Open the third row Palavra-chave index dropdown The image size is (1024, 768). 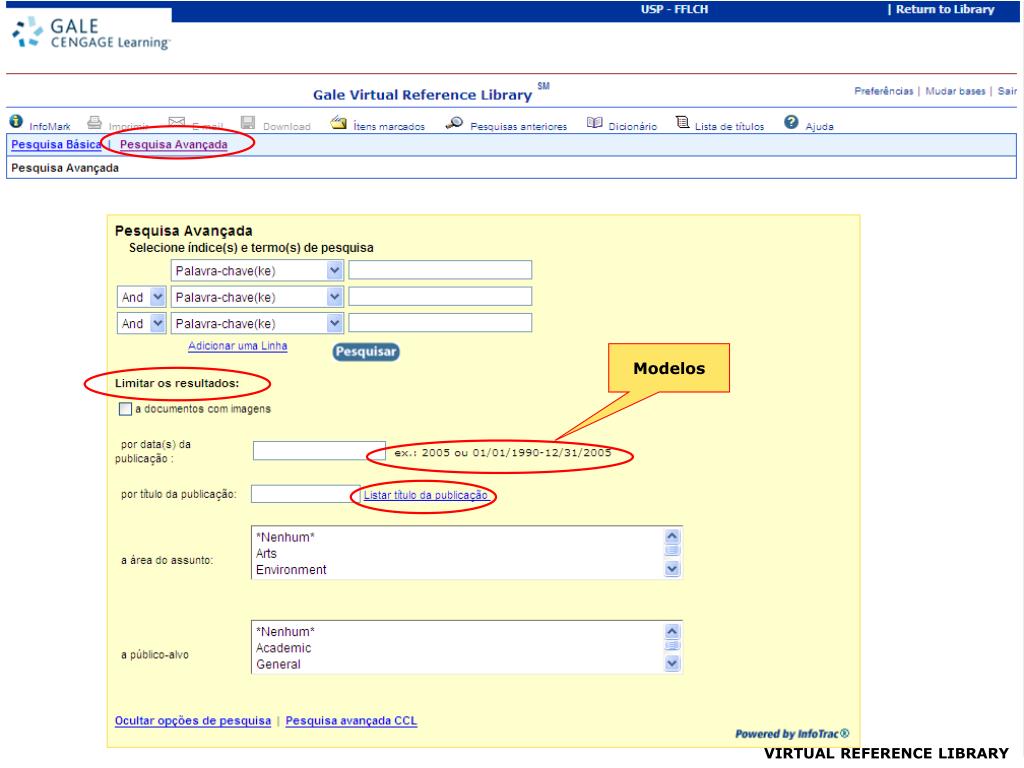pyautogui.click(x=257, y=323)
